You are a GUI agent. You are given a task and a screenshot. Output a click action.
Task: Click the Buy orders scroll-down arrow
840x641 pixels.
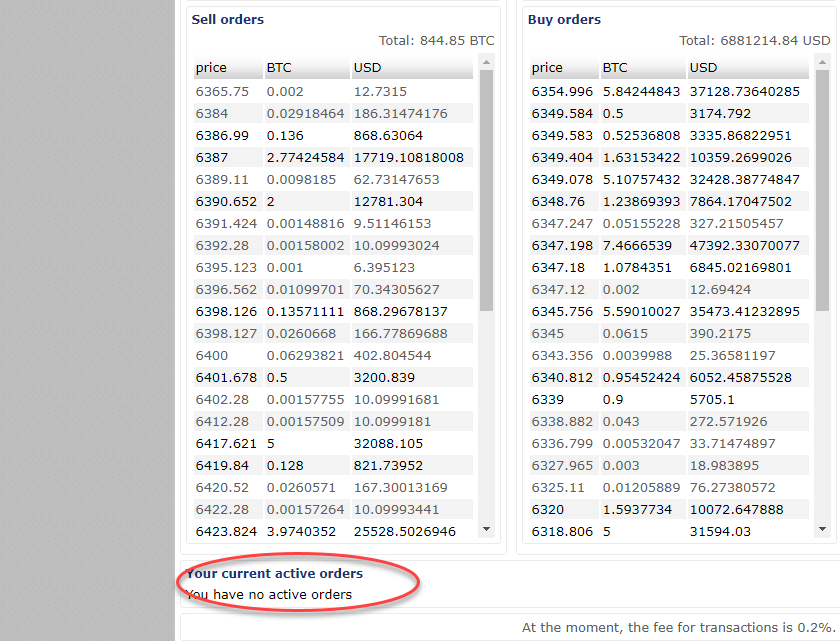(x=822, y=529)
